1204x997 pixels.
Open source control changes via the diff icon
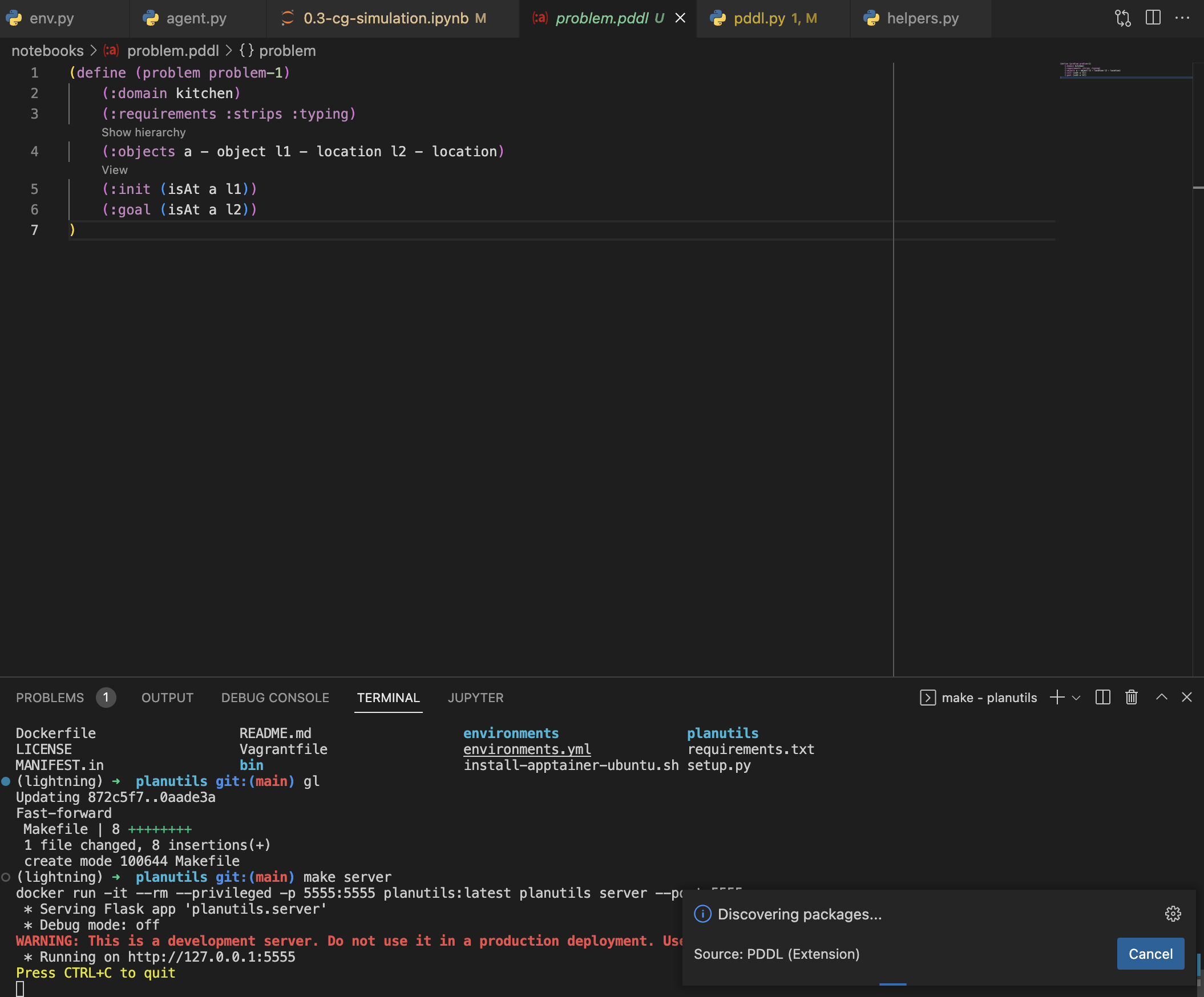1122,18
